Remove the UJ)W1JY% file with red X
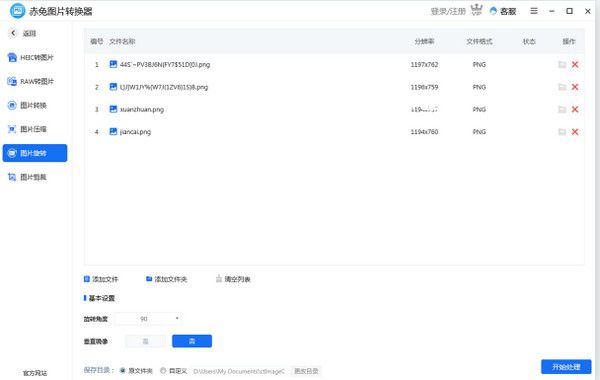This screenshot has width=600, height=380. (575, 87)
